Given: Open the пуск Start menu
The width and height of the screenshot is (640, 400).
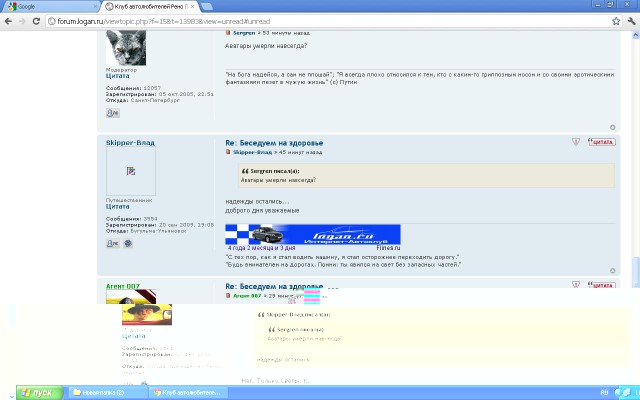Looking at the screenshot, I should (x=40, y=393).
